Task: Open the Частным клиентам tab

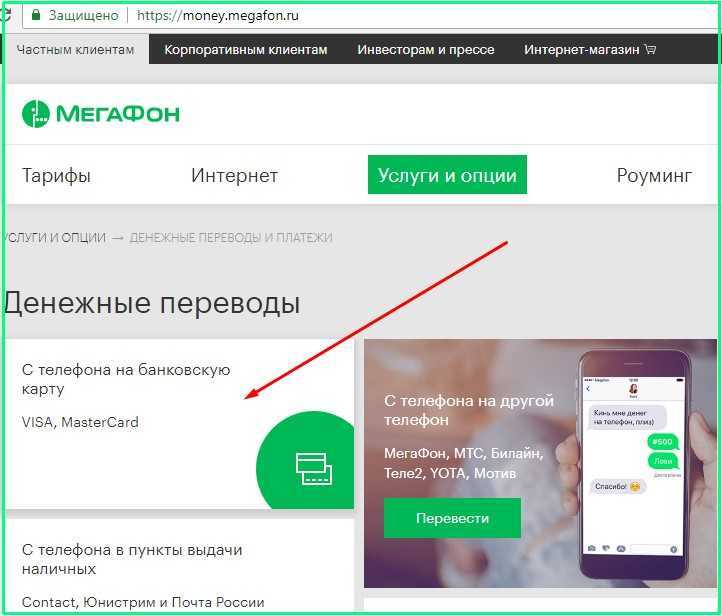Action: click(x=75, y=49)
